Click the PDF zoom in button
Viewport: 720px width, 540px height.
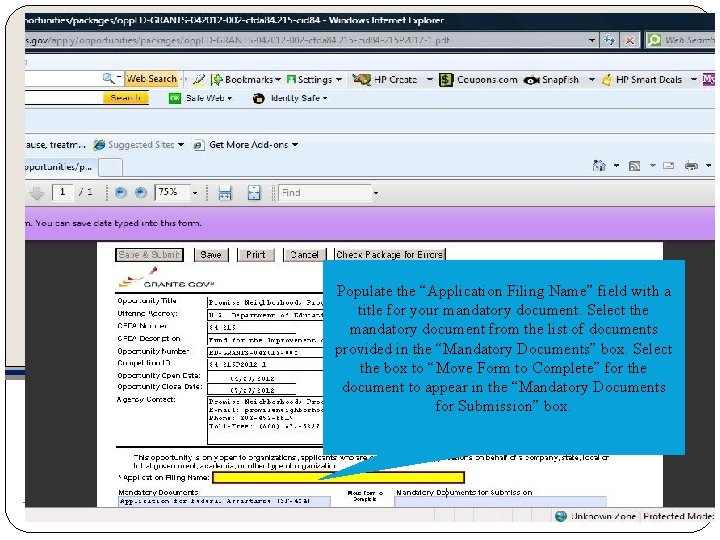click(x=141, y=192)
